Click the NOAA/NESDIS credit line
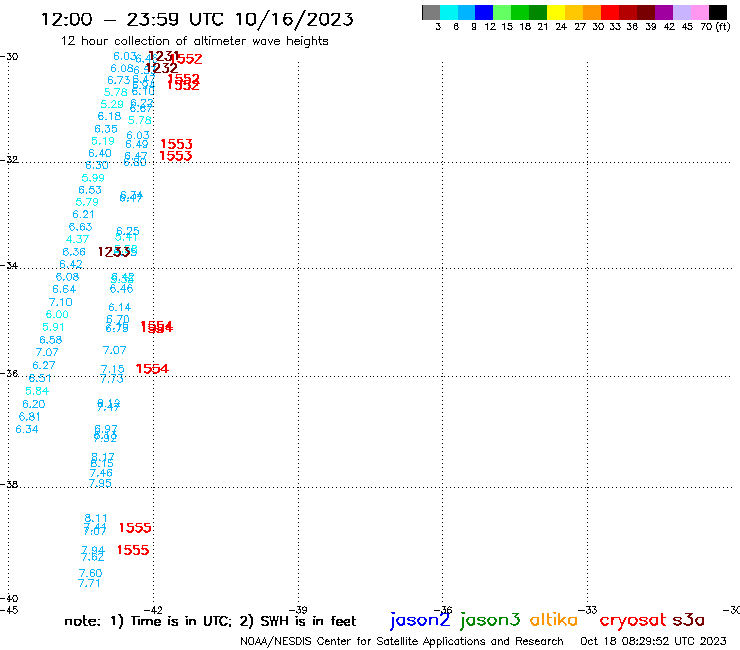The image size is (740, 650). pyautogui.click(x=402, y=641)
